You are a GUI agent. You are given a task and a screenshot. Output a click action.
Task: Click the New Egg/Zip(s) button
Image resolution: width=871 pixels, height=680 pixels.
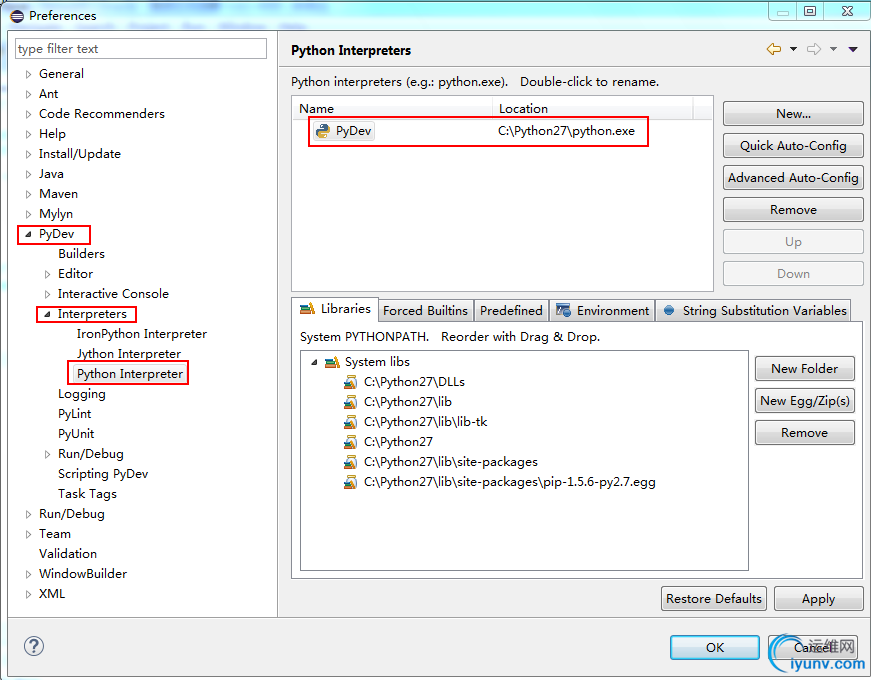point(804,401)
